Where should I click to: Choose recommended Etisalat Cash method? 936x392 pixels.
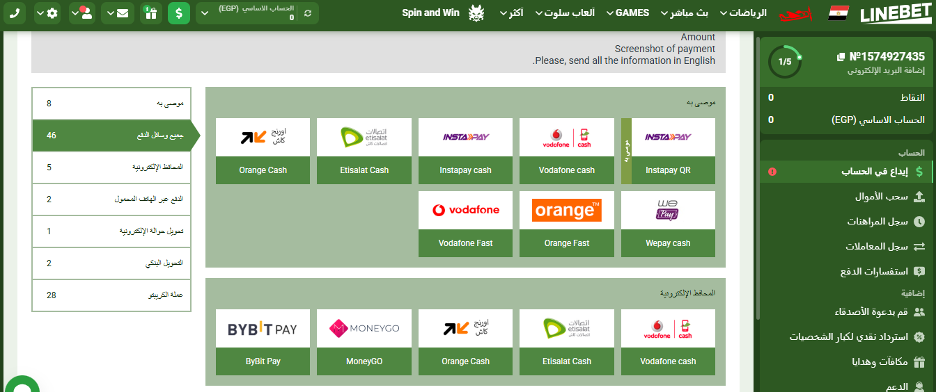pos(364,150)
